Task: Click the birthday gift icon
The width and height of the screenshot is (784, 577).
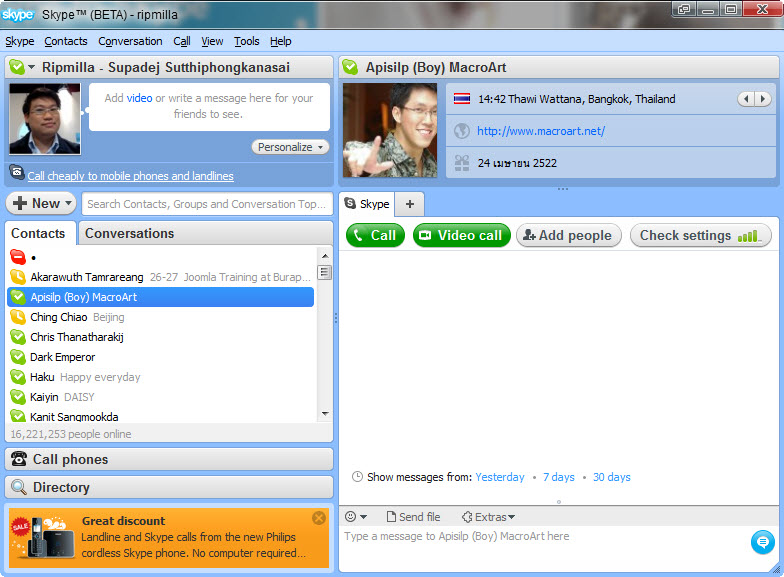Action: pyautogui.click(x=461, y=162)
